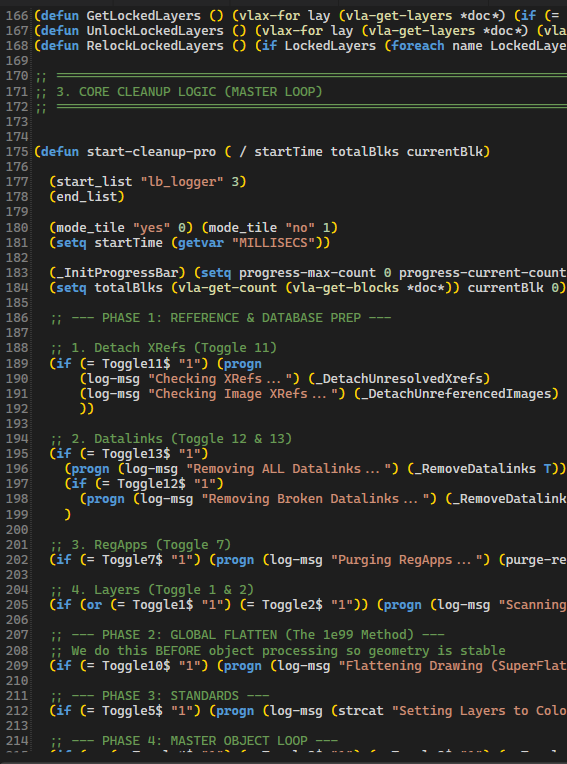This screenshot has height=764, width=567.
Task: Click line number 200 in the gutter
Action: click(17, 529)
